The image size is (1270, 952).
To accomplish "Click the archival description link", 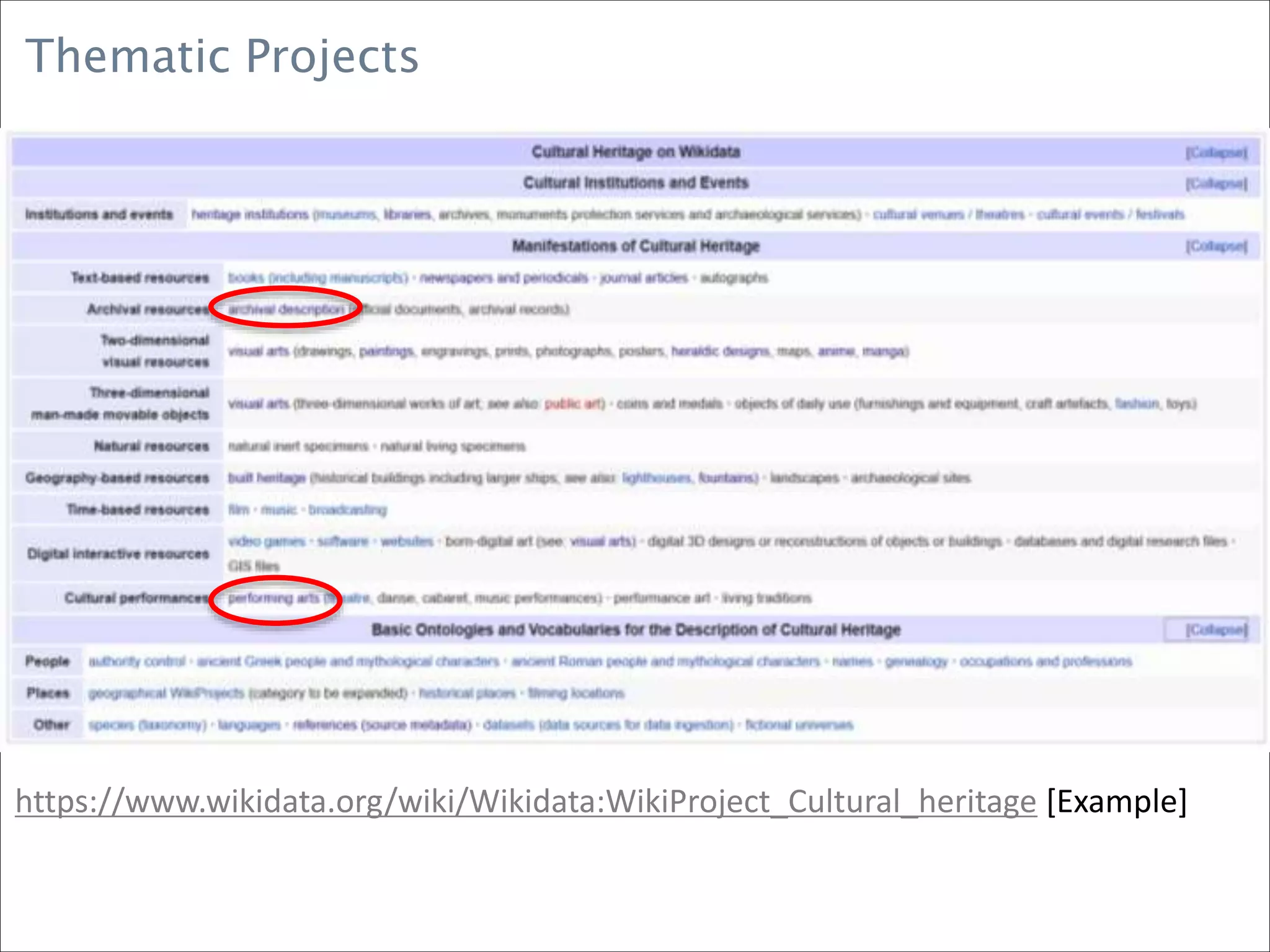I will (286, 309).
